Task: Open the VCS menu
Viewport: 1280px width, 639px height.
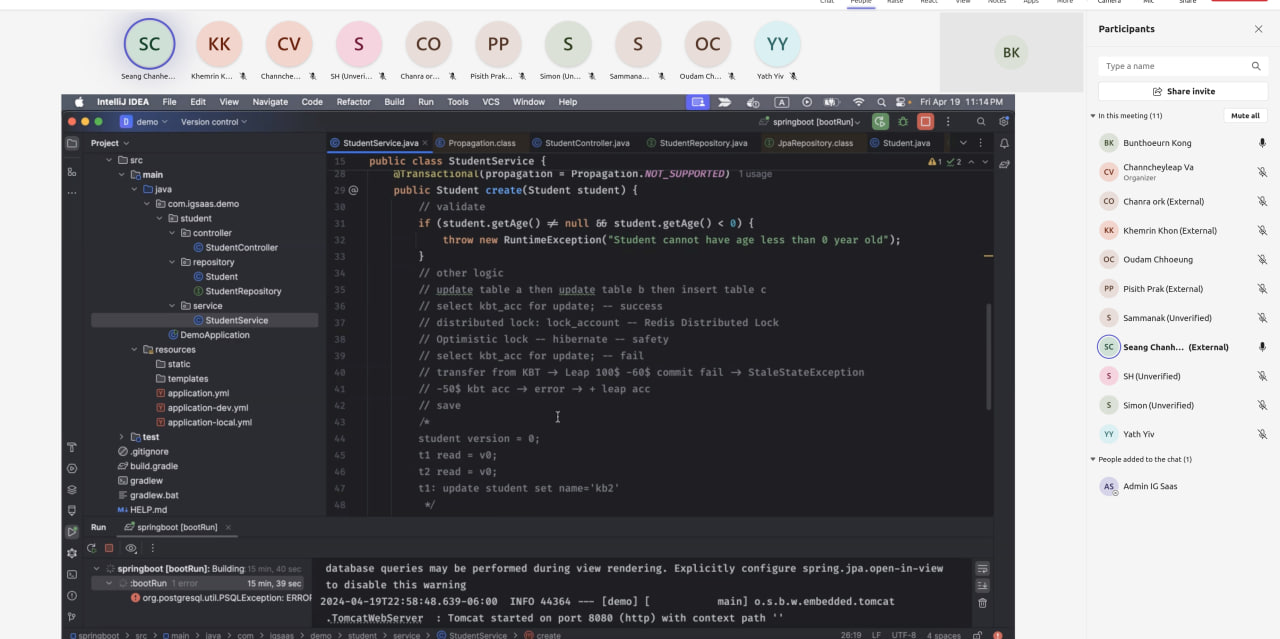Action: click(x=491, y=102)
